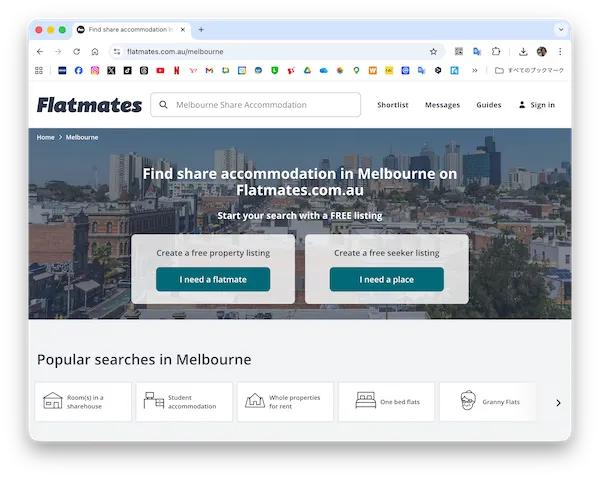Open the Chrome downloads icon
Screen dimensions: 600x479
pos(523,51)
